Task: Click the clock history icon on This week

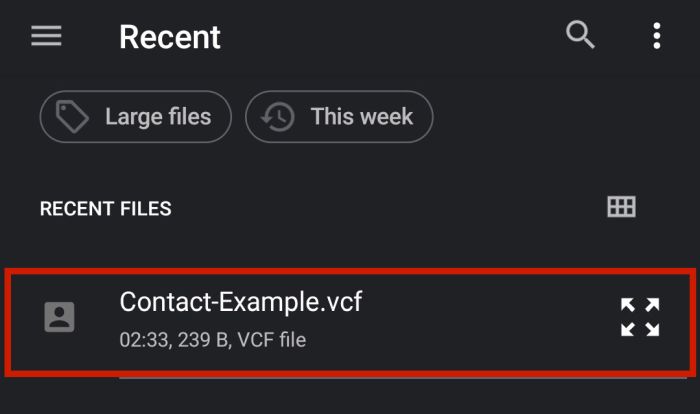Action: pyautogui.click(x=278, y=117)
